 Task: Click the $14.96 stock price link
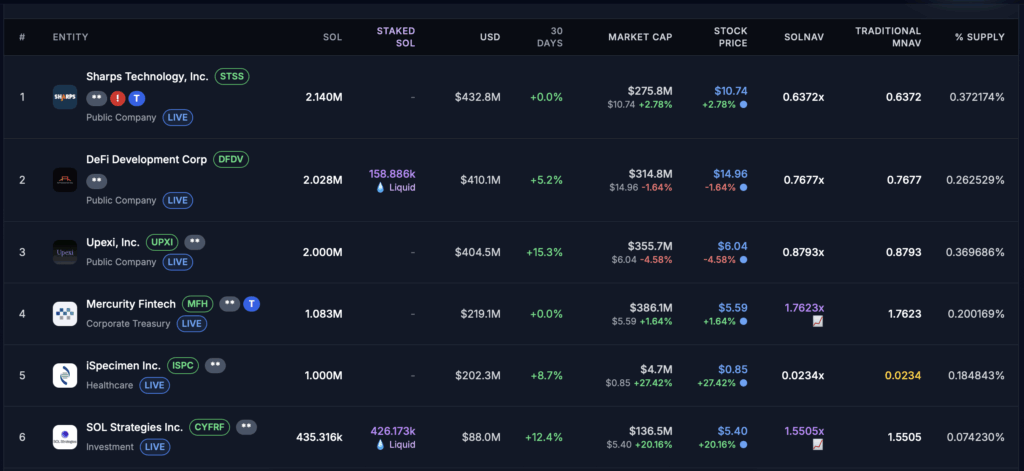pos(731,174)
